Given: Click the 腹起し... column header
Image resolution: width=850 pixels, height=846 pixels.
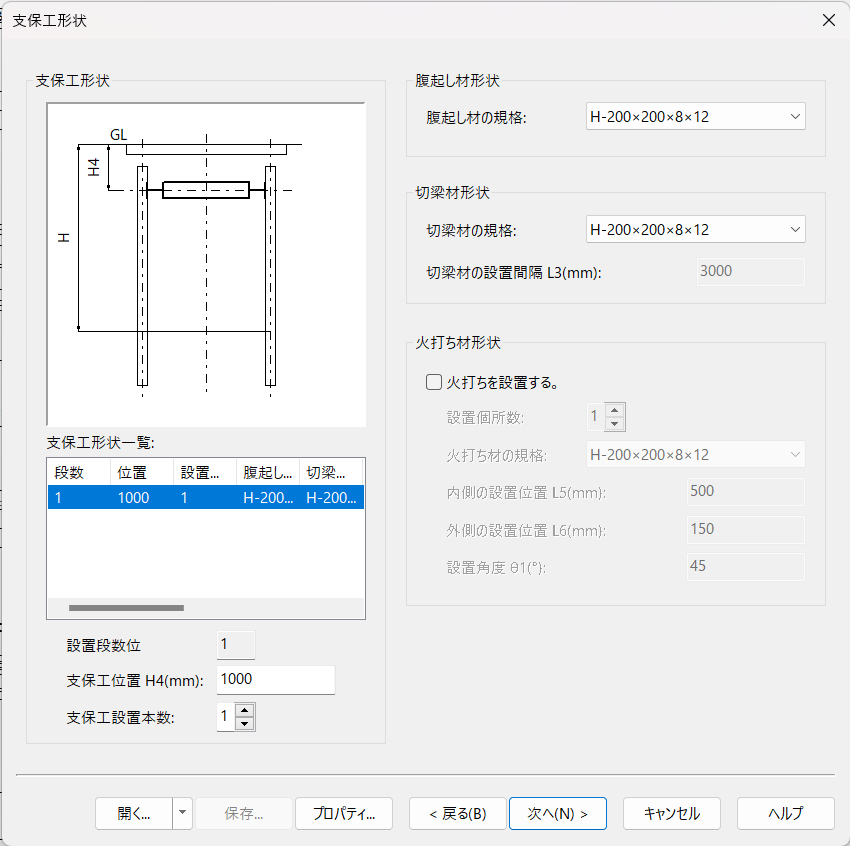Looking at the screenshot, I should click(x=268, y=472).
